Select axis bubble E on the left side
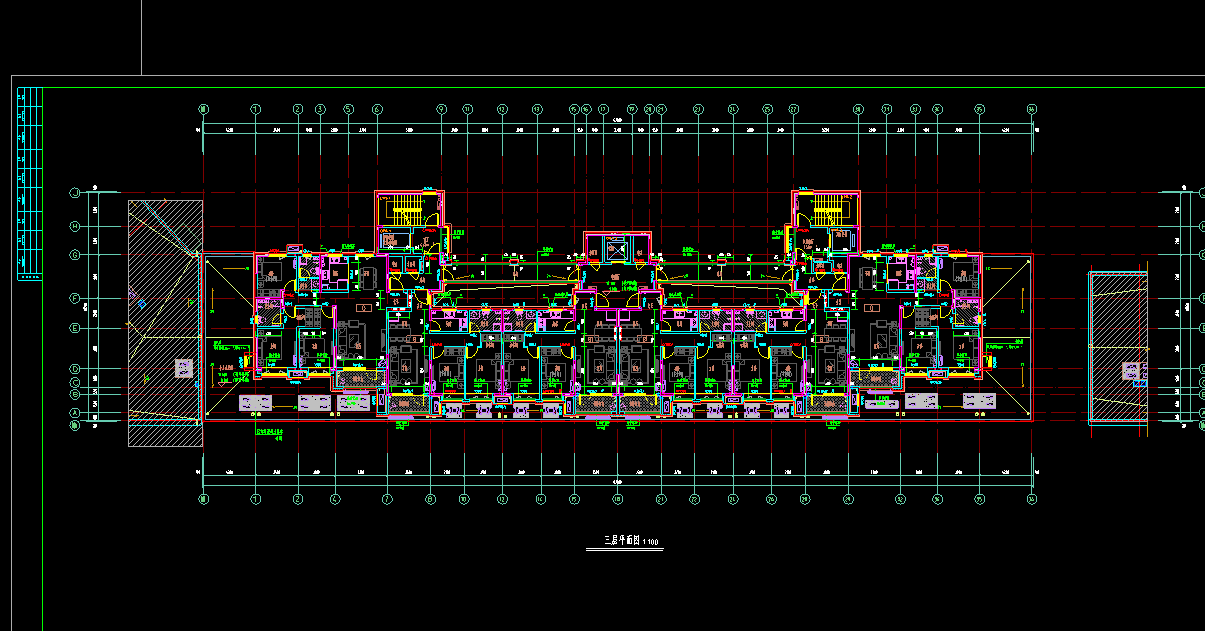Screen dimensions: 1205x631 (74, 328)
